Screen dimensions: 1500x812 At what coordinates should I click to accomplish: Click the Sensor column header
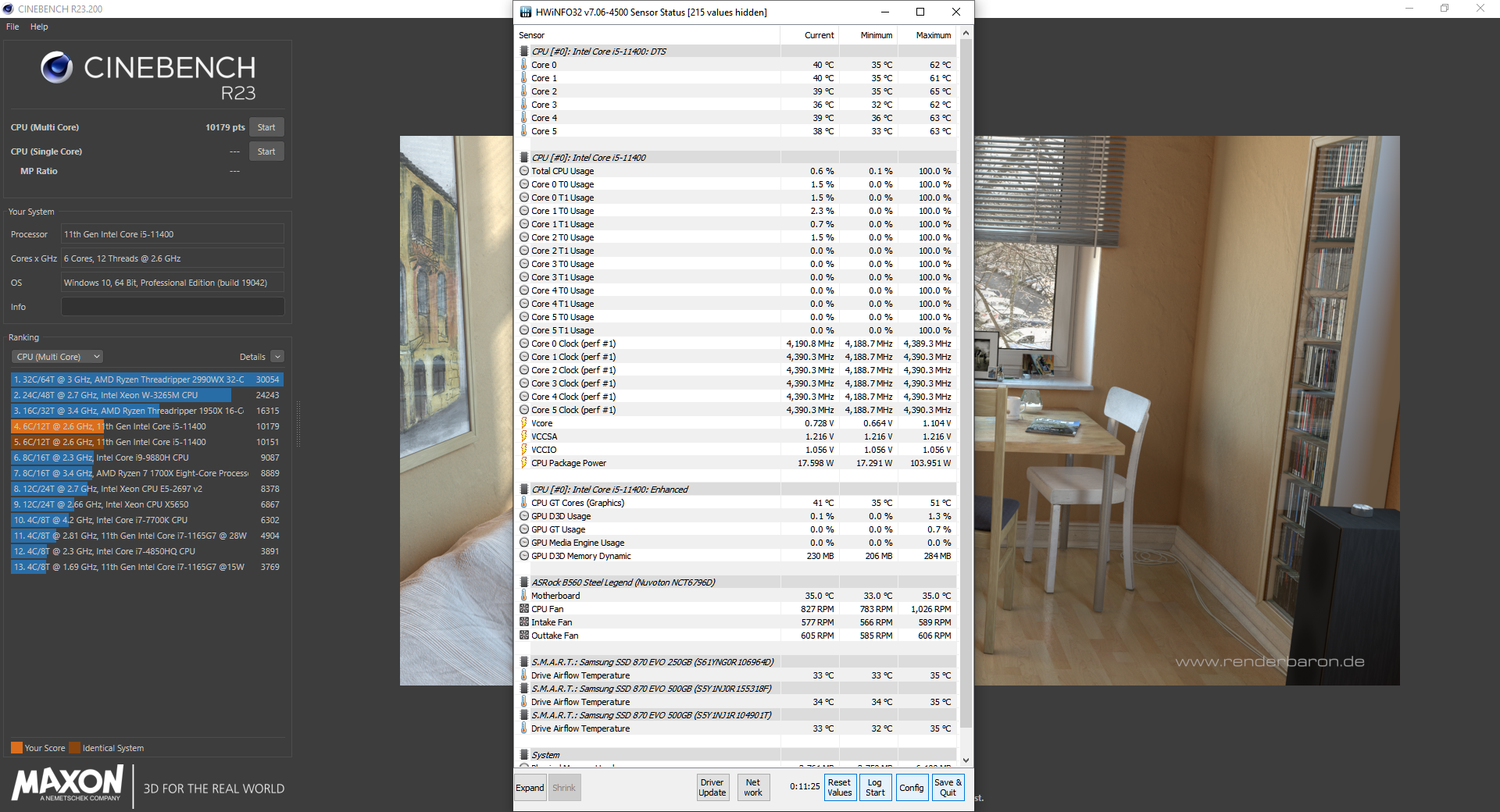coord(648,35)
